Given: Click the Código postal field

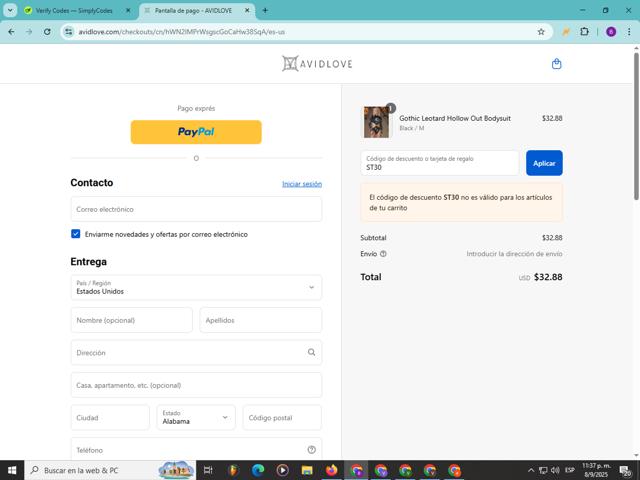Looking at the screenshot, I should click(282, 417).
